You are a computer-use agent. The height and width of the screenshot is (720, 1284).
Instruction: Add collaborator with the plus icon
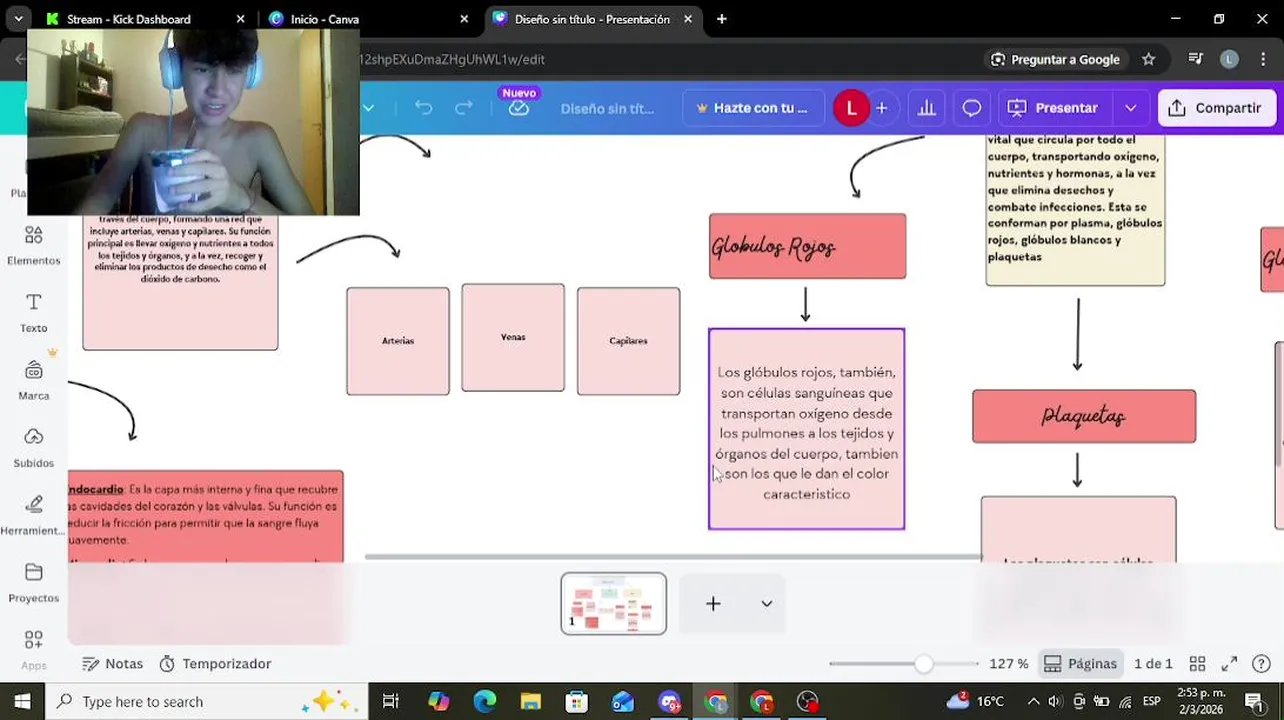point(881,108)
